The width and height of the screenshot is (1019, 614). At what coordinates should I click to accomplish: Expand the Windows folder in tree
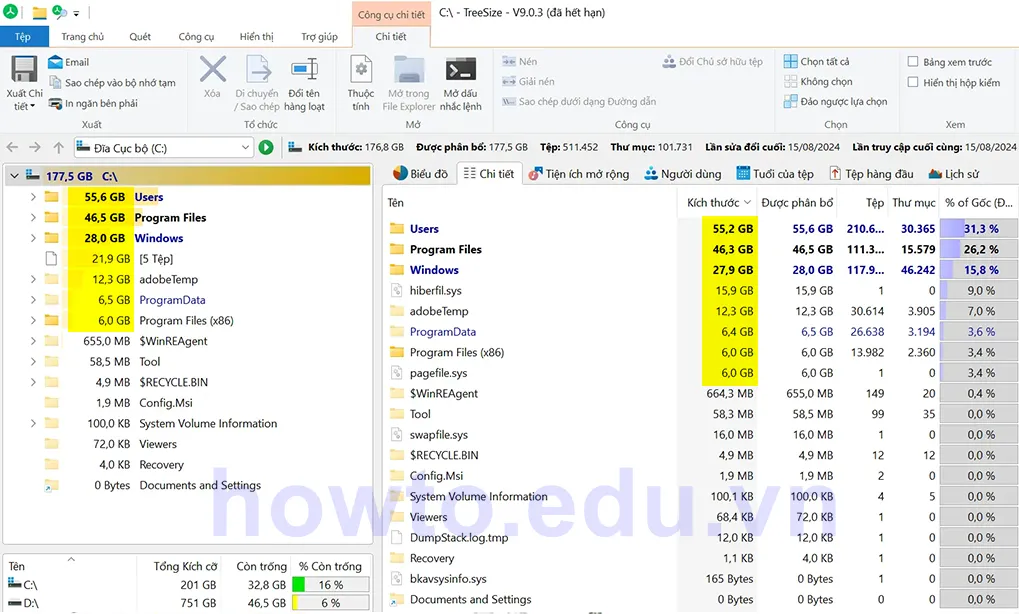33,238
